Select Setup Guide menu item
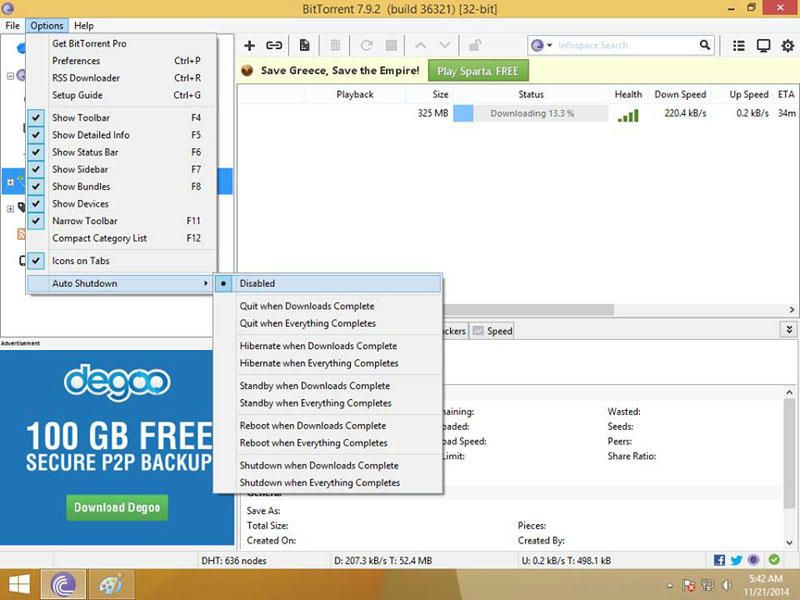Viewport: 800px width, 600px height. click(x=121, y=95)
